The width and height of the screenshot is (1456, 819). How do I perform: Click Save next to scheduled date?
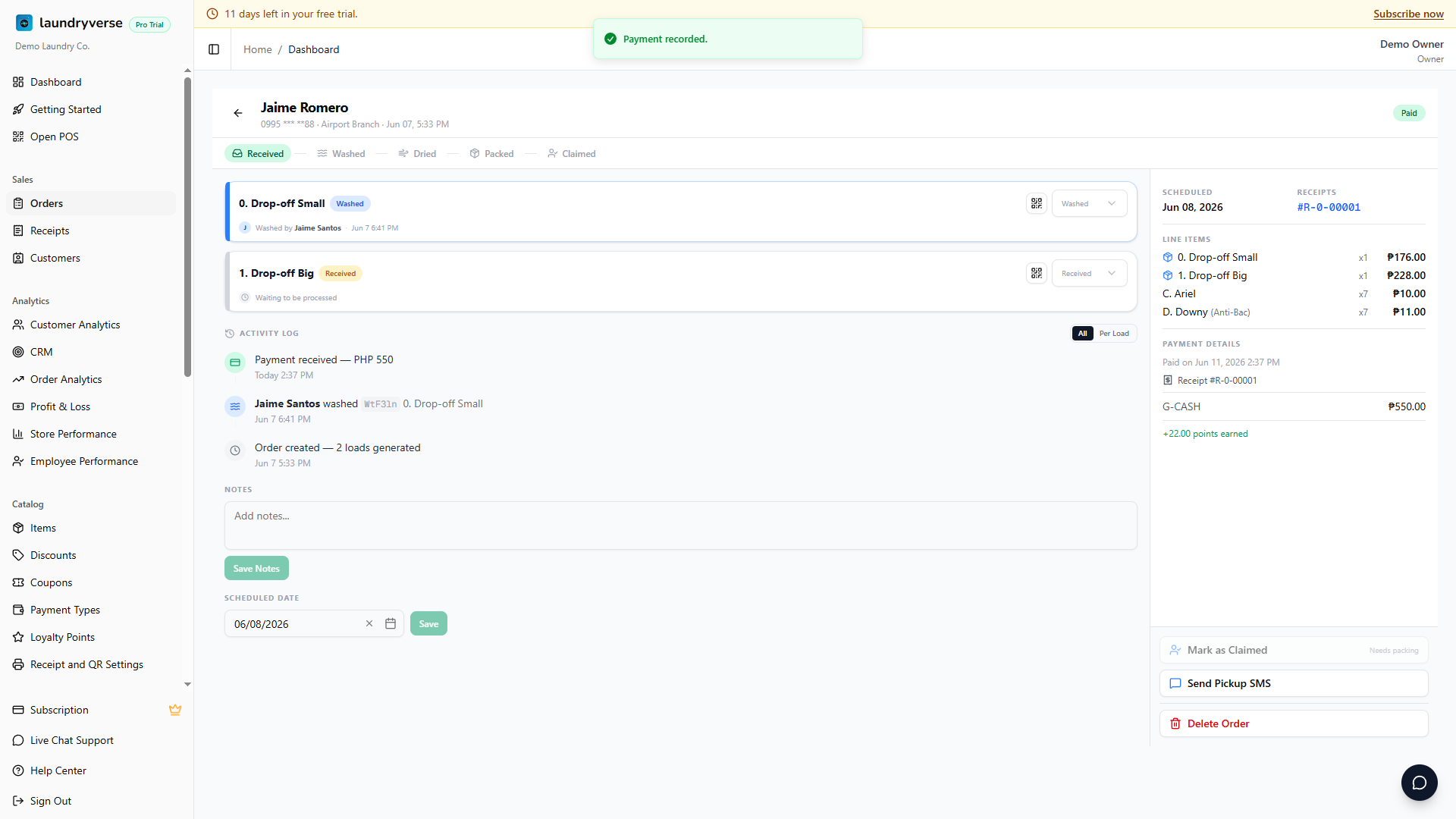click(428, 623)
